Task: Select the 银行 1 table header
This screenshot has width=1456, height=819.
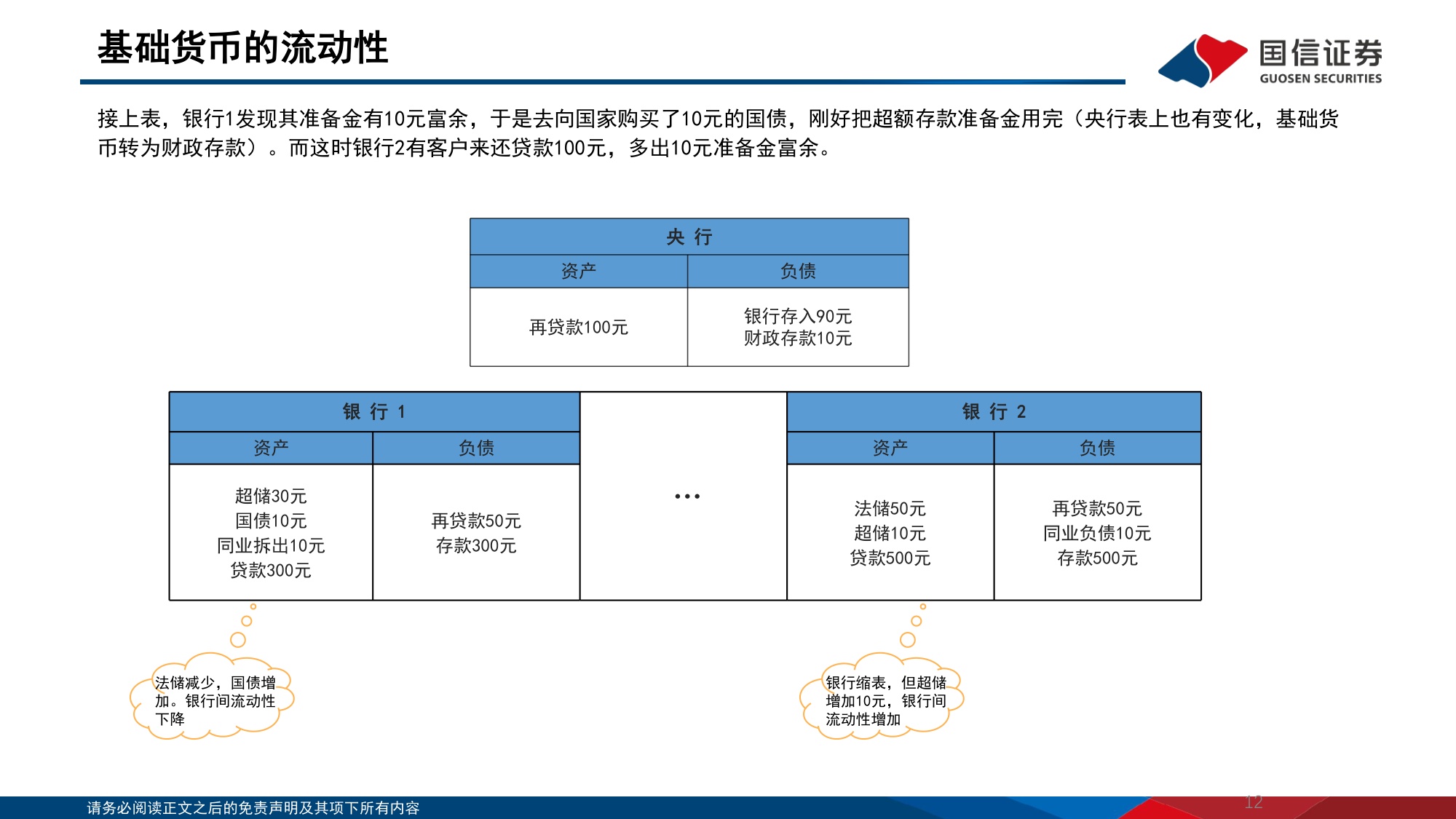Action: click(374, 412)
